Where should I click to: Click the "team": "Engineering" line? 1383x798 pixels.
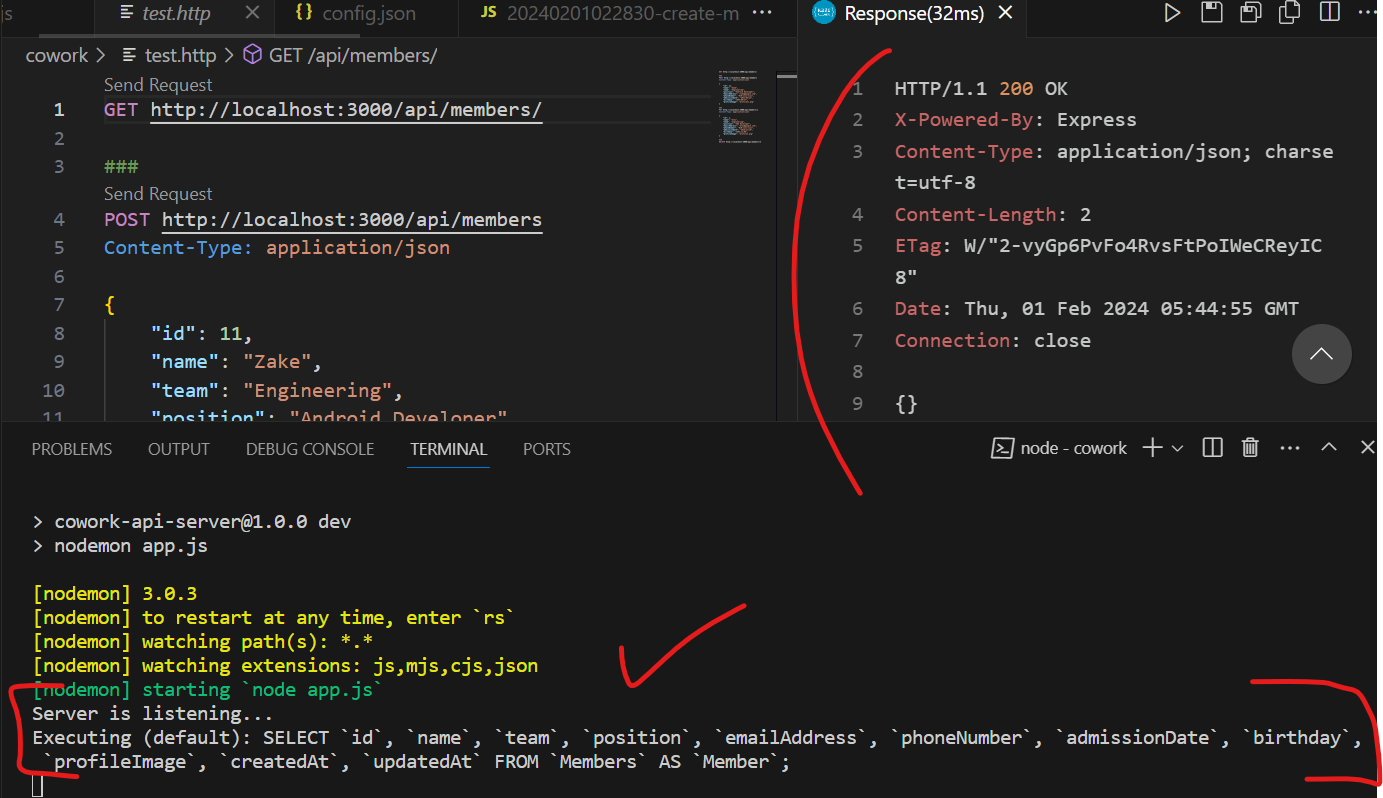pos(277,390)
